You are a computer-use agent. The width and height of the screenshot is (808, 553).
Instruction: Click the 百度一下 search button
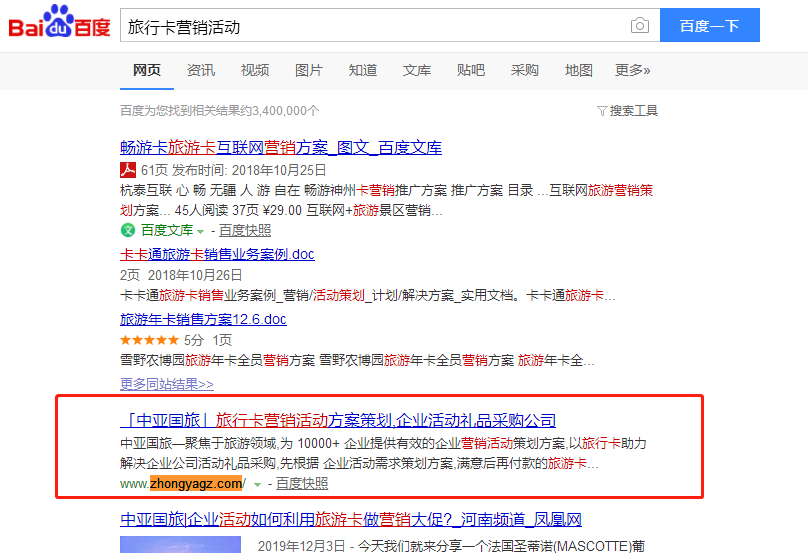(x=710, y=25)
